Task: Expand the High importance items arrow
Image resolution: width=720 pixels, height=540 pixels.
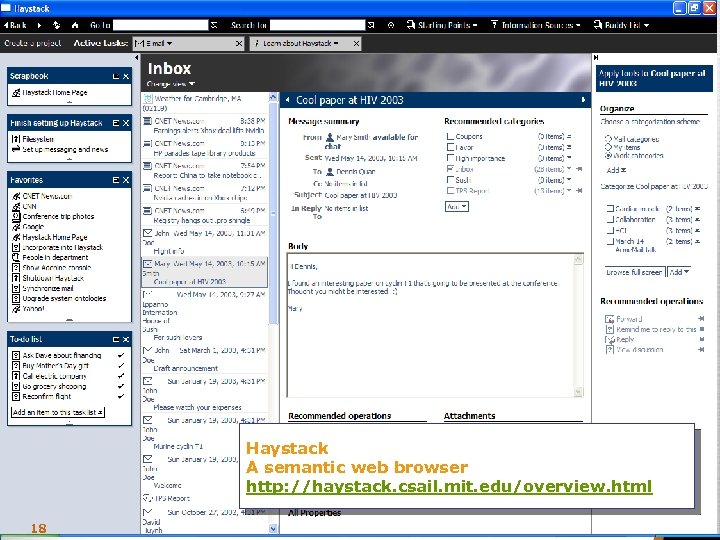Action: coord(569,158)
